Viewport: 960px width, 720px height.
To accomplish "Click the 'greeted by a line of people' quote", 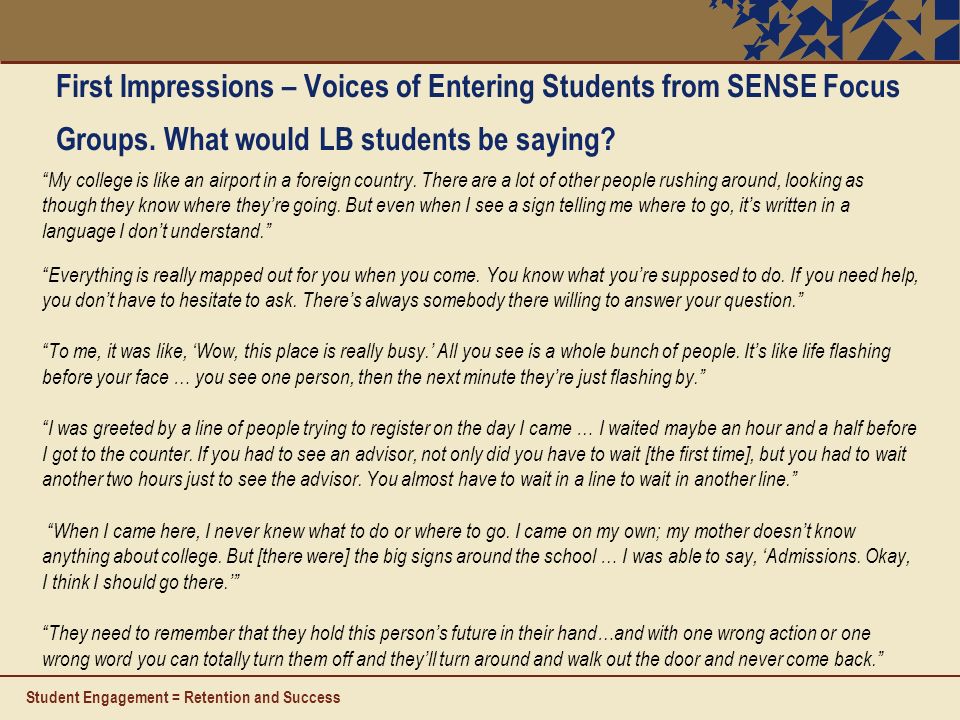I will pyautogui.click(x=479, y=453).
